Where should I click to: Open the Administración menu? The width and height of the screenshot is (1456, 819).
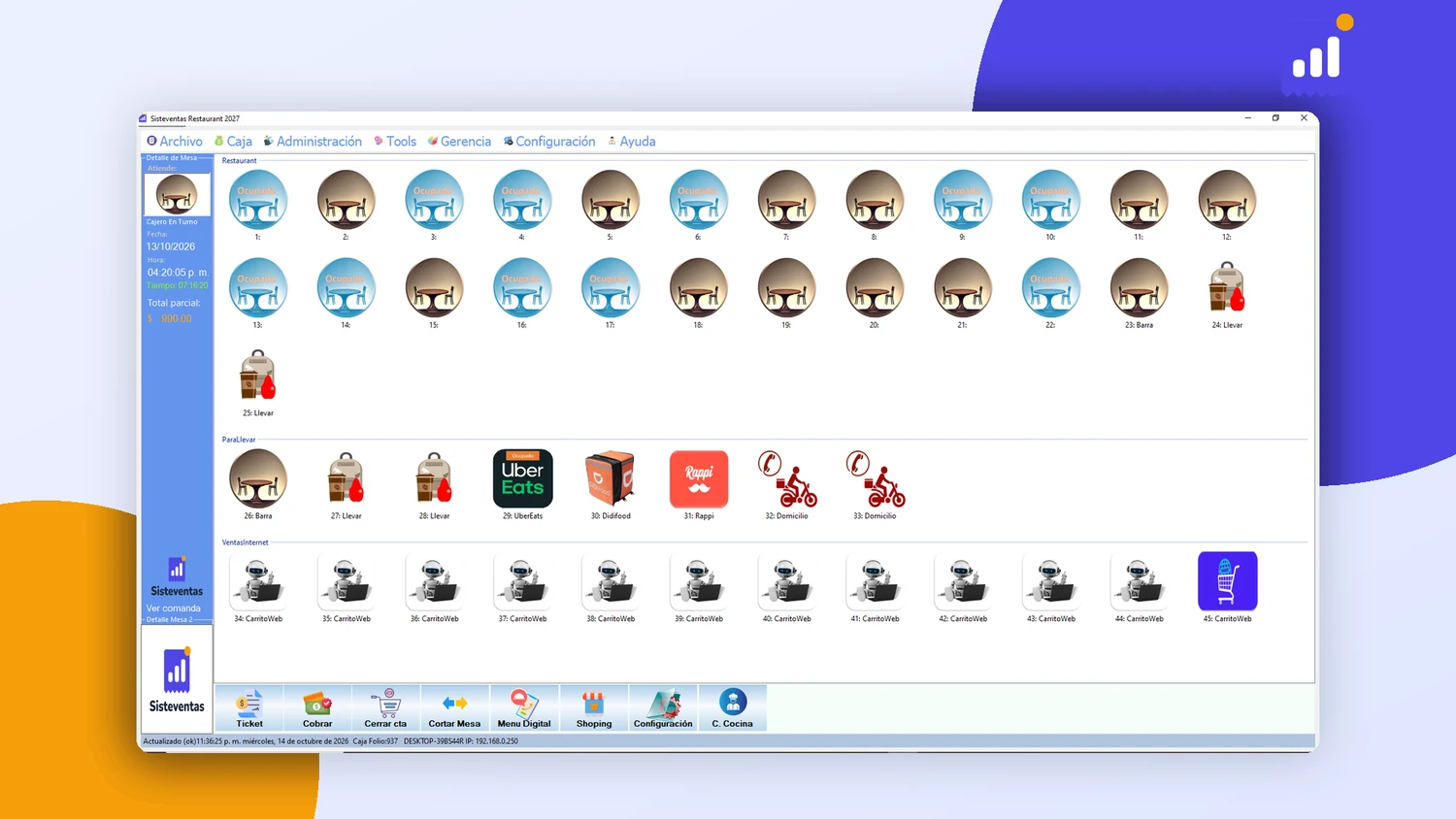(x=313, y=142)
